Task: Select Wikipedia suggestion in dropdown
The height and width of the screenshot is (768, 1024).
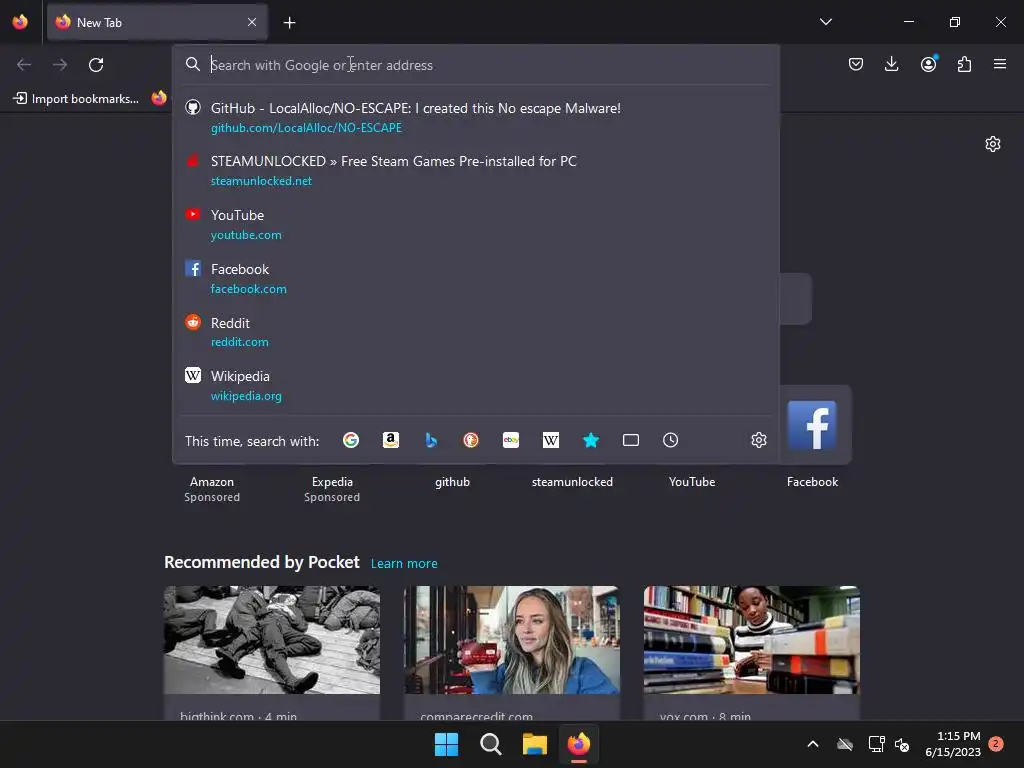Action: tap(475, 385)
